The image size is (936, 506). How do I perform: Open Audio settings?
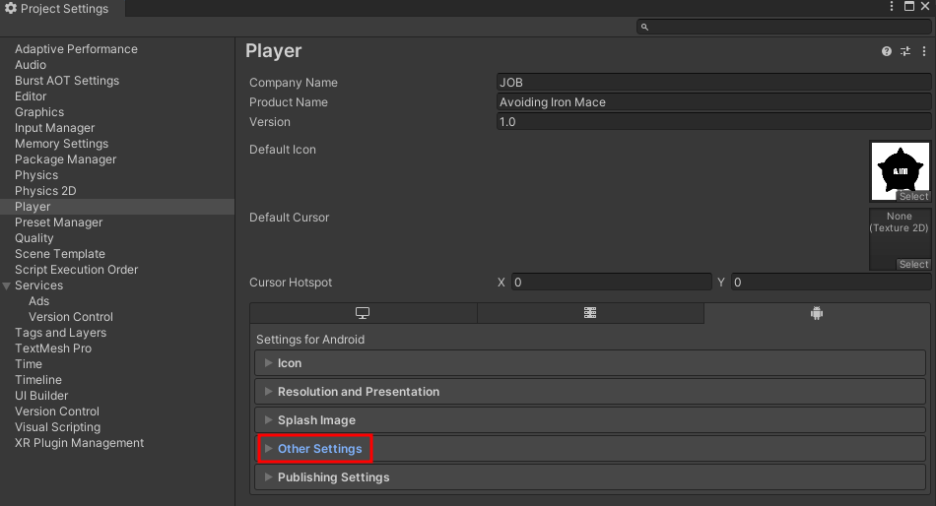coord(30,64)
